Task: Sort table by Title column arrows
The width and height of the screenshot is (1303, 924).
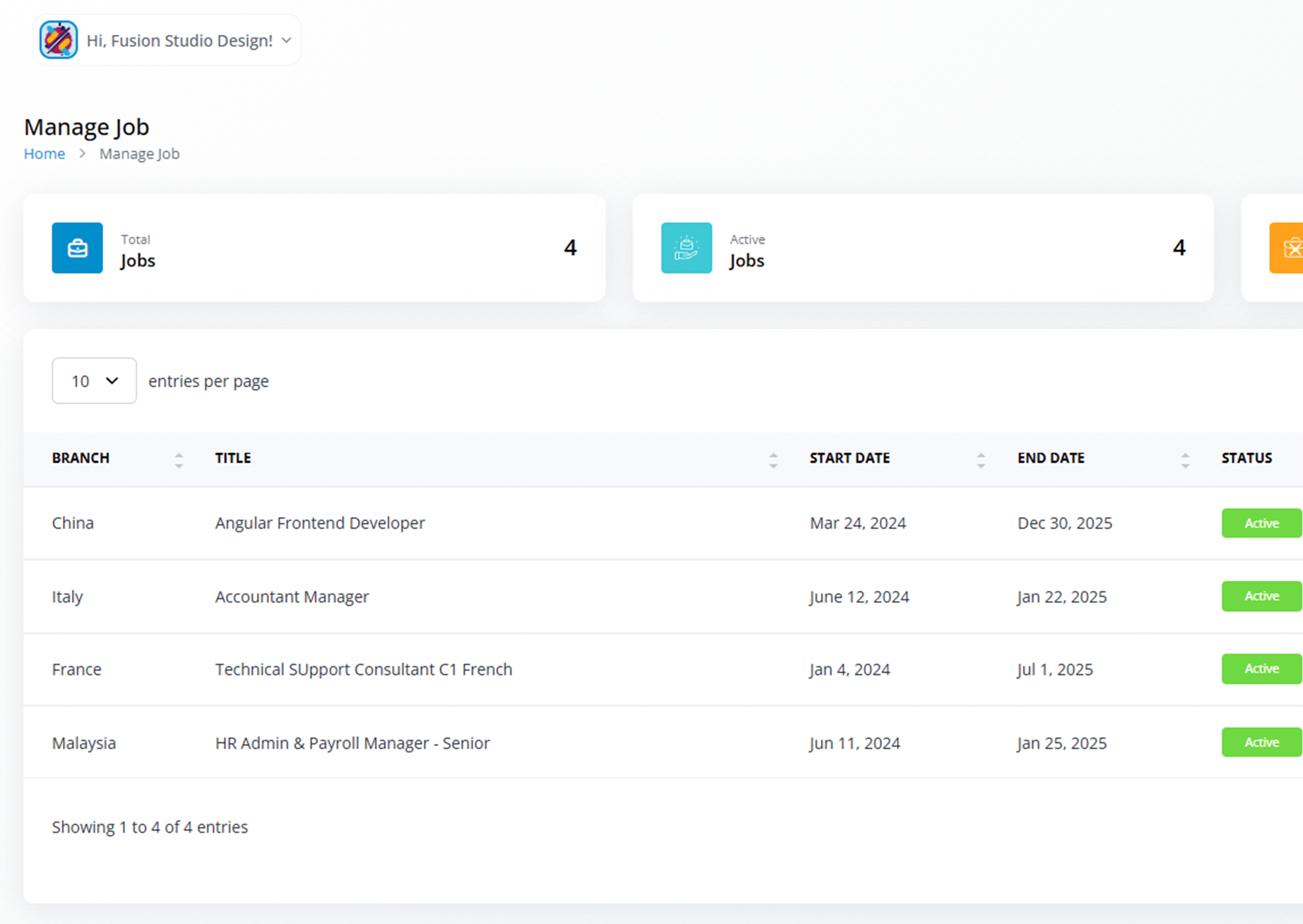Action: coord(773,460)
